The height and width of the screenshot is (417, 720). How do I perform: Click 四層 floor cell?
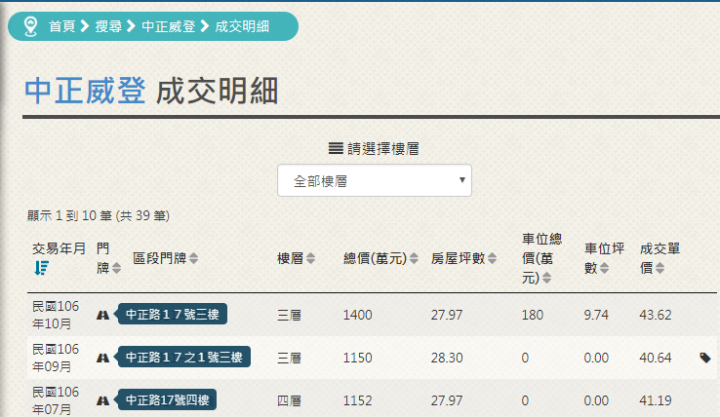tap(289, 400)
